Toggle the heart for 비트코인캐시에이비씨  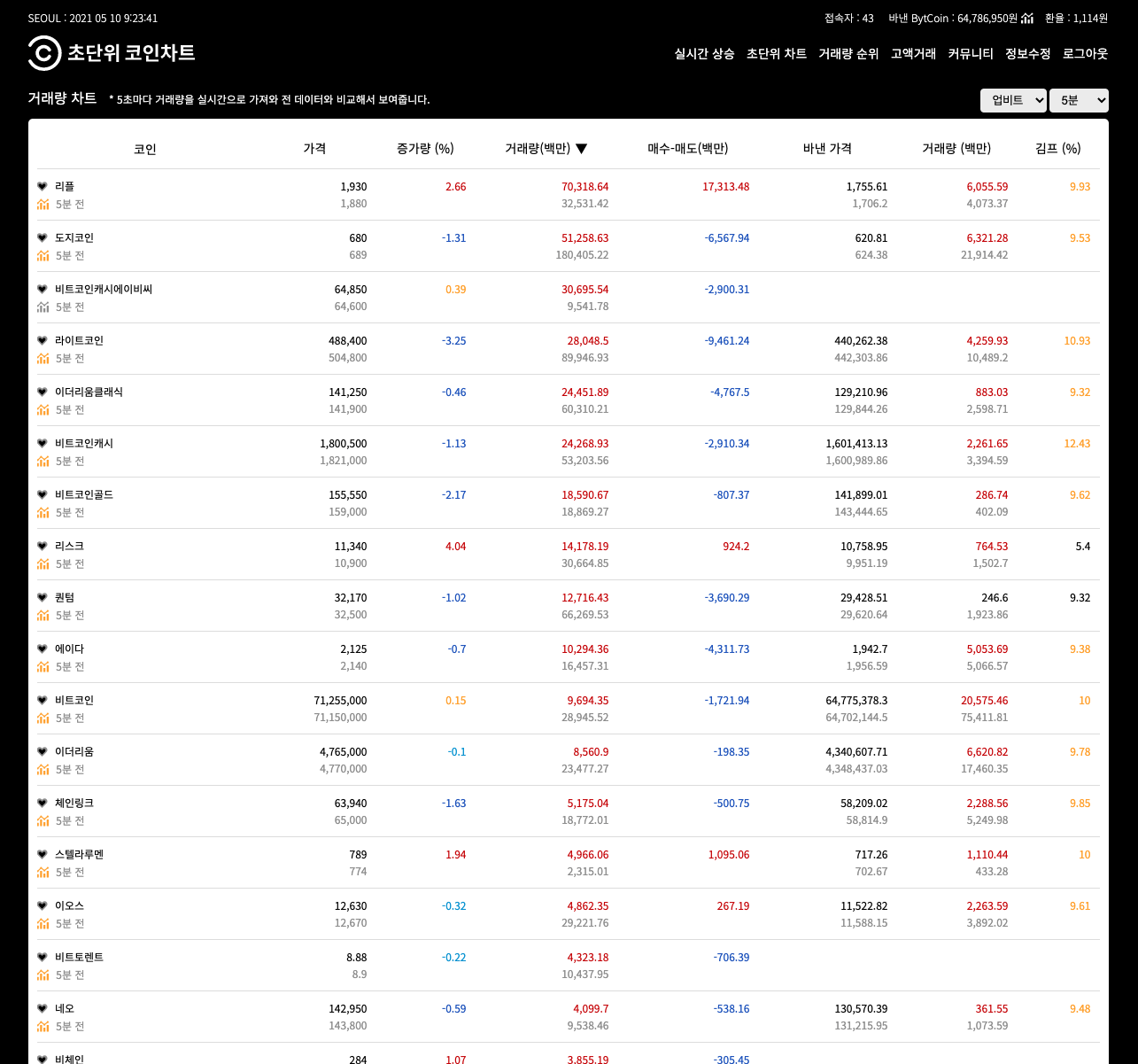(x=43, y=289)
